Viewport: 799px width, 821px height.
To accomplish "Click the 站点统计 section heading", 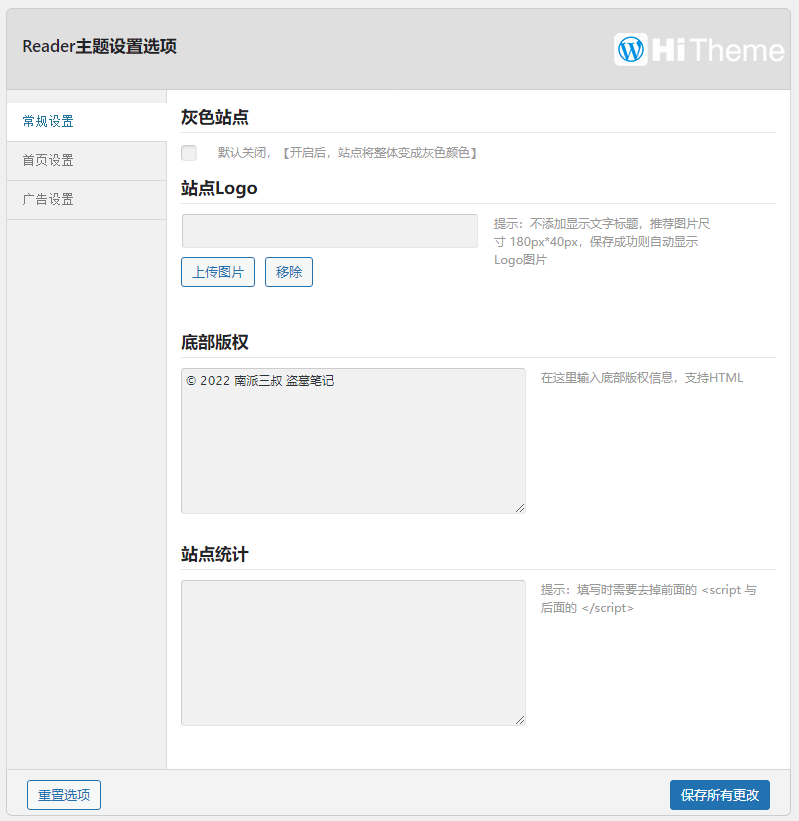I will tap(214, 554).
